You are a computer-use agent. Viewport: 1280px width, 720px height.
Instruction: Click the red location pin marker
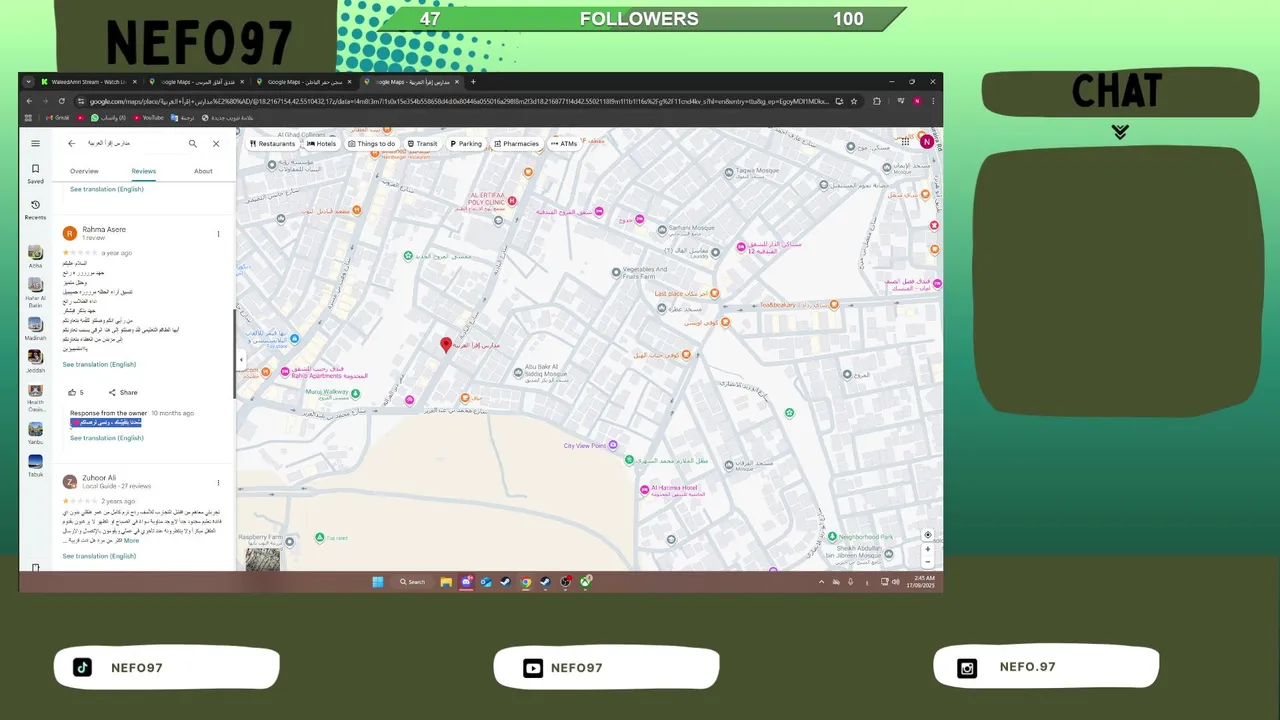446,345
